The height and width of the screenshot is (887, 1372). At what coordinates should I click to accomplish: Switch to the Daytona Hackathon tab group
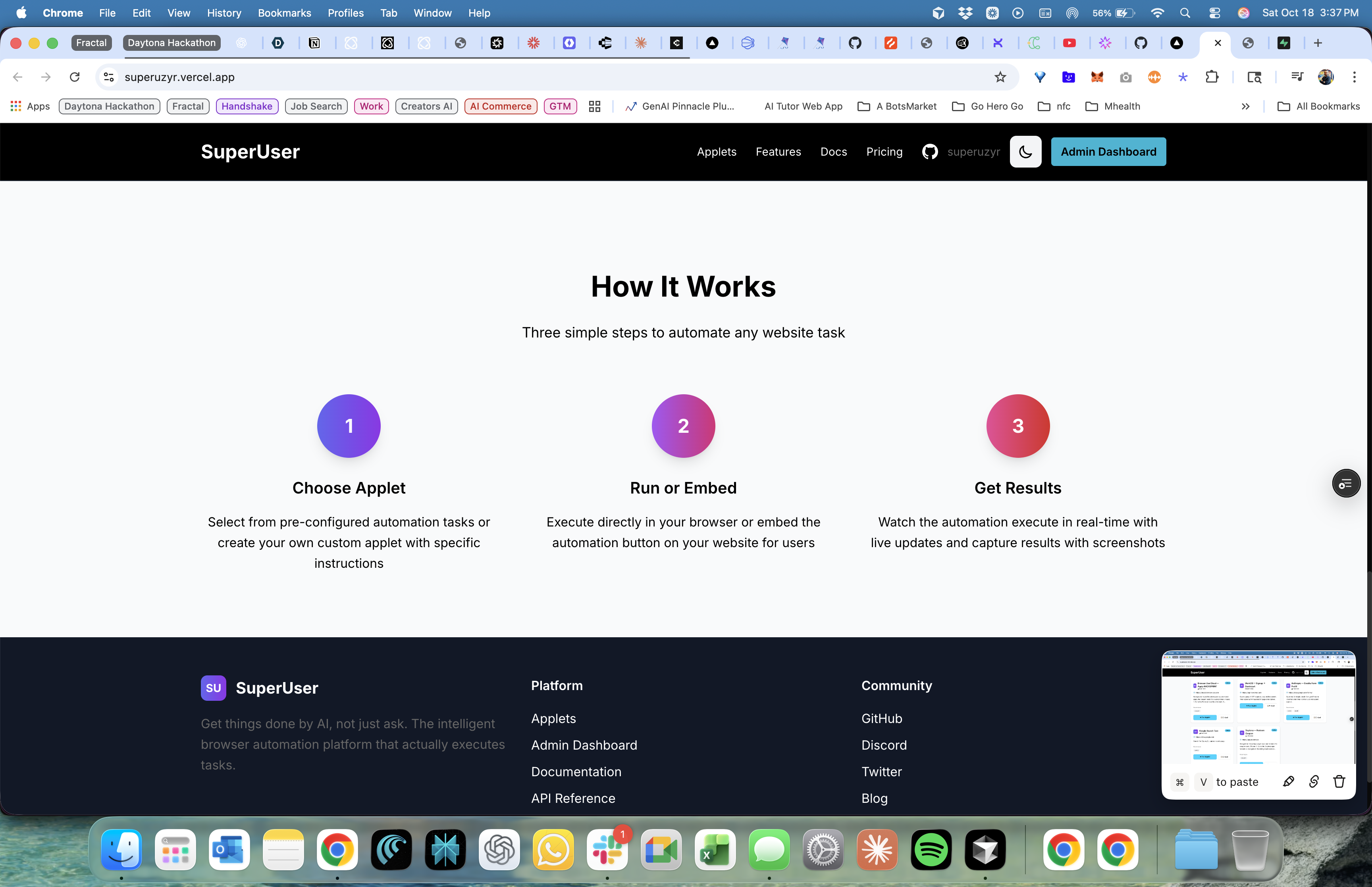click(171, 42)
